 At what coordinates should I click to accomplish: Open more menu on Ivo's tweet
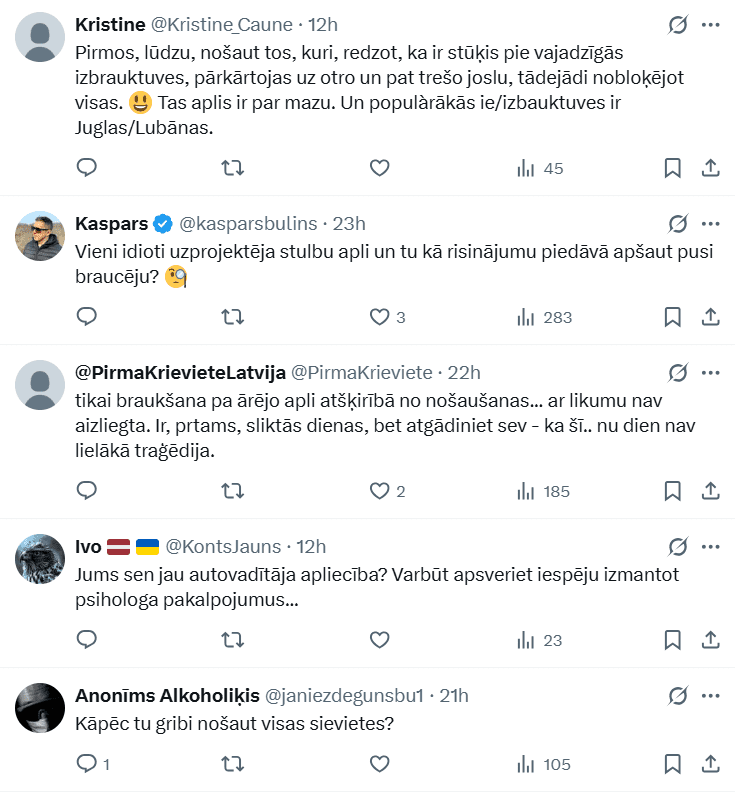click(x=710, y=546)
